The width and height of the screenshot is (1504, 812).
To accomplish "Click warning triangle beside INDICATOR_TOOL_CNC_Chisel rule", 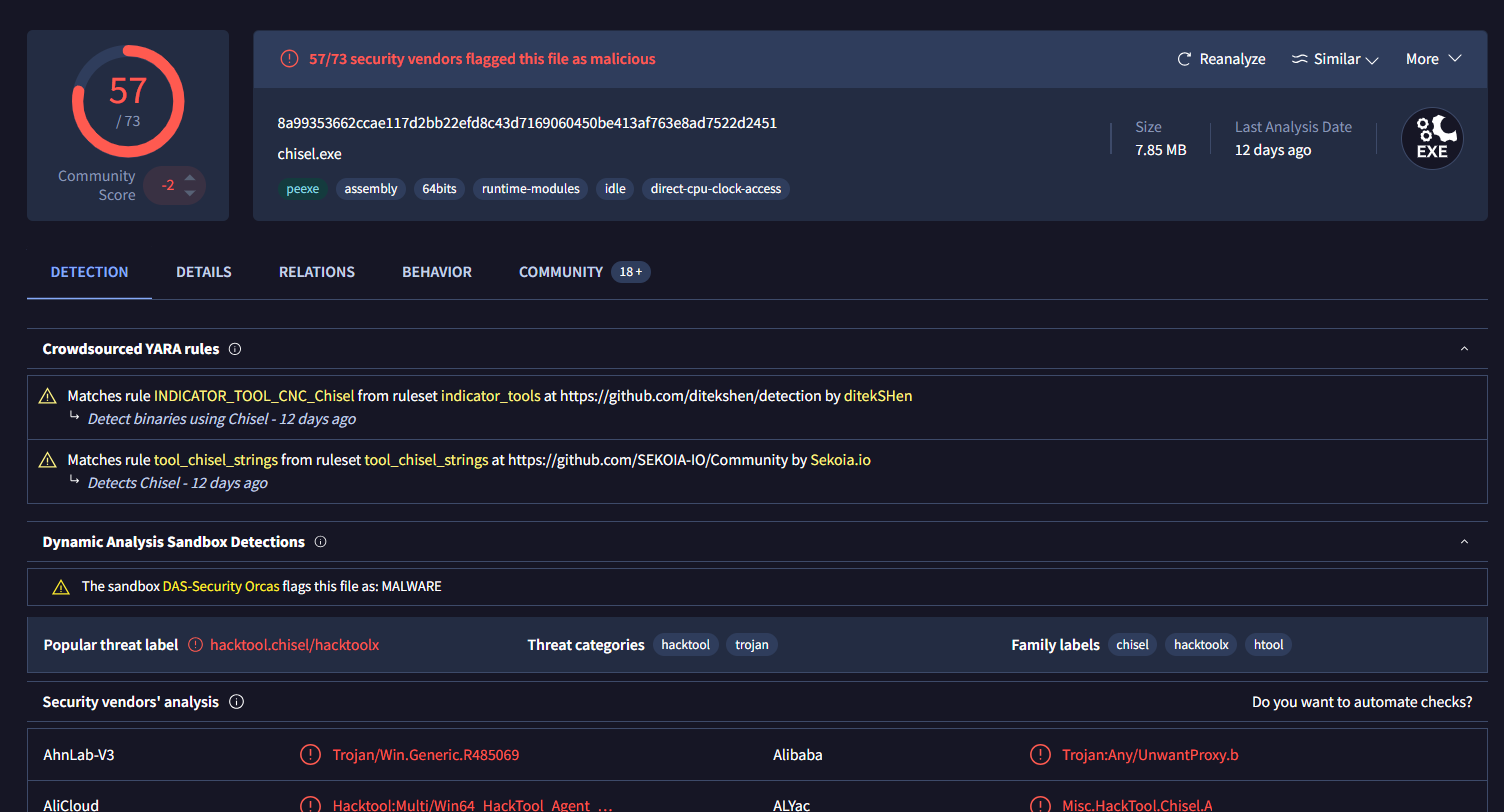I will [47, 397].
